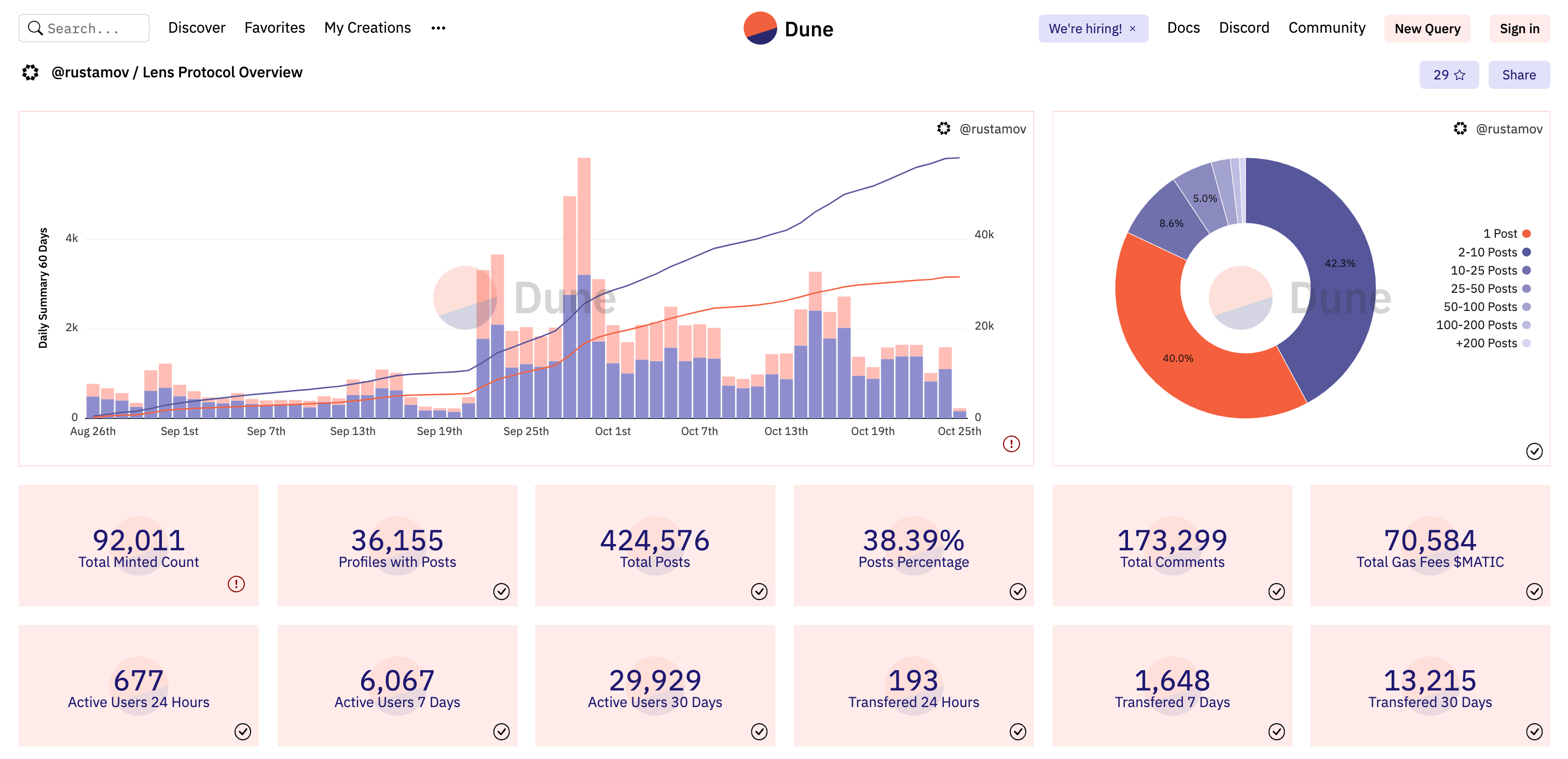
Task: Click the Total Posts checkmark icon
Action: point(759,591)
